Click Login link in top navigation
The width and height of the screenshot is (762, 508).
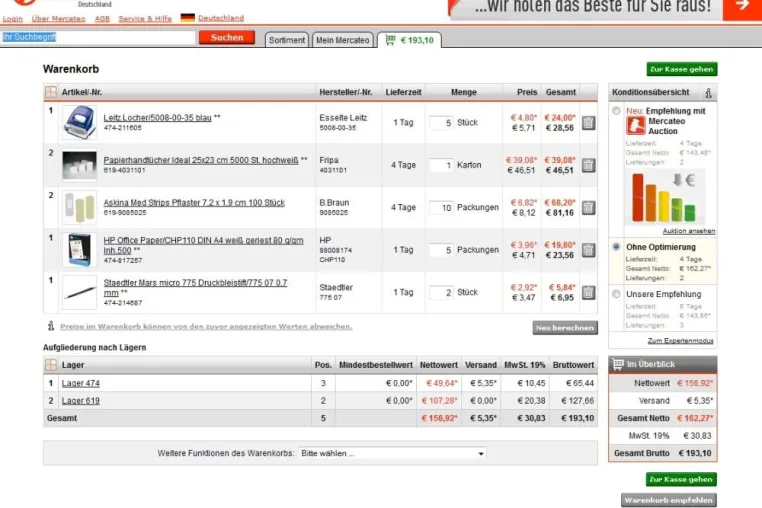tap(13, 18)
